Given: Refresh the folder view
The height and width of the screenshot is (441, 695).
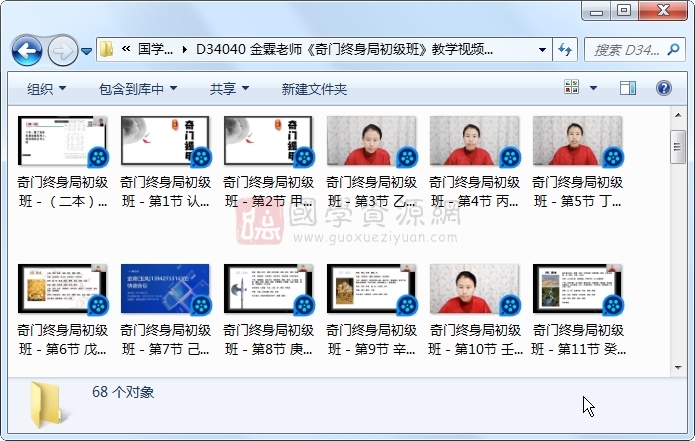Looking at the screenshot, I should (565, 49).
